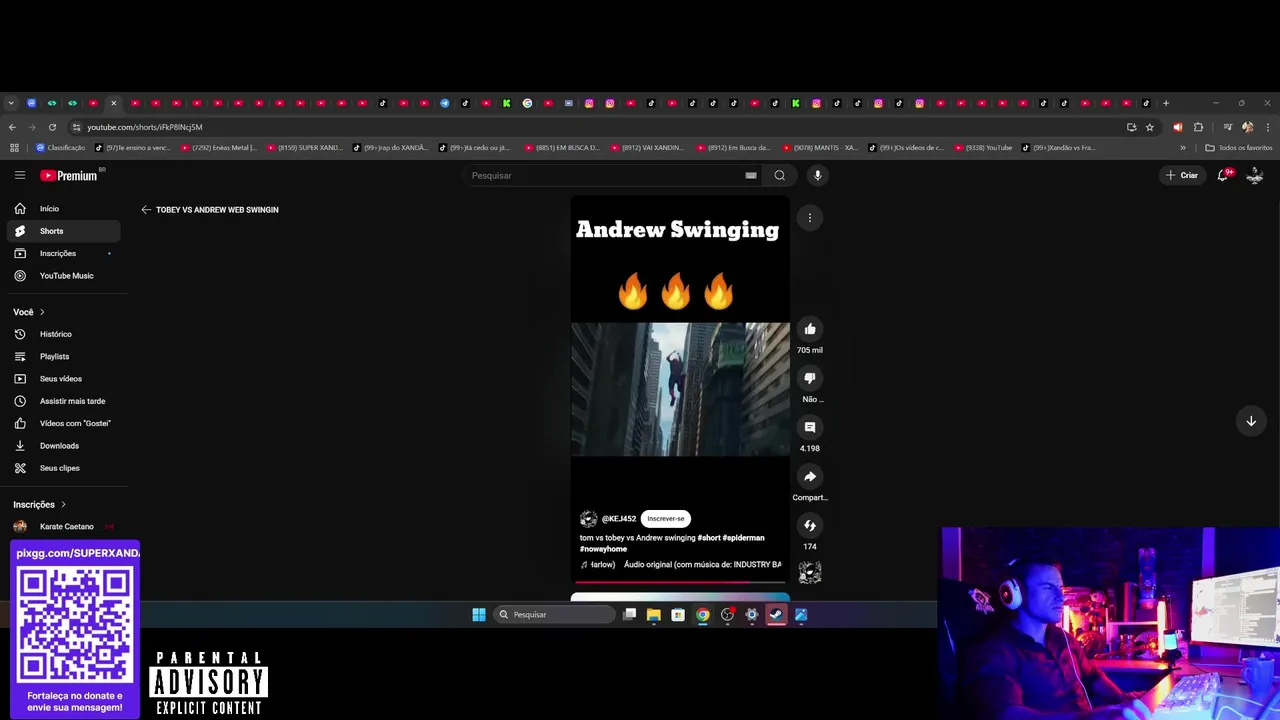
Task: Open Seus vídeos in the sidebar
Action: (63, 379)
